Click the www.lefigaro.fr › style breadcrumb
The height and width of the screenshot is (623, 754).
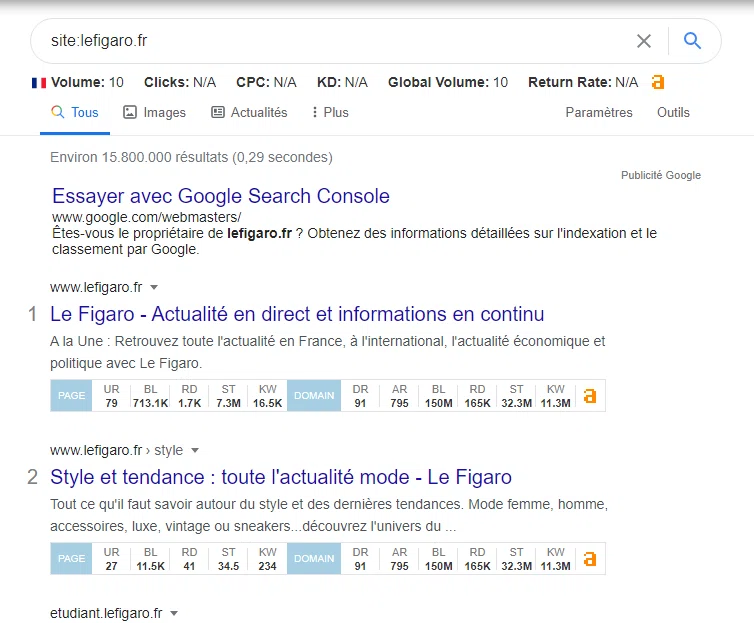(x=116, y=450)
